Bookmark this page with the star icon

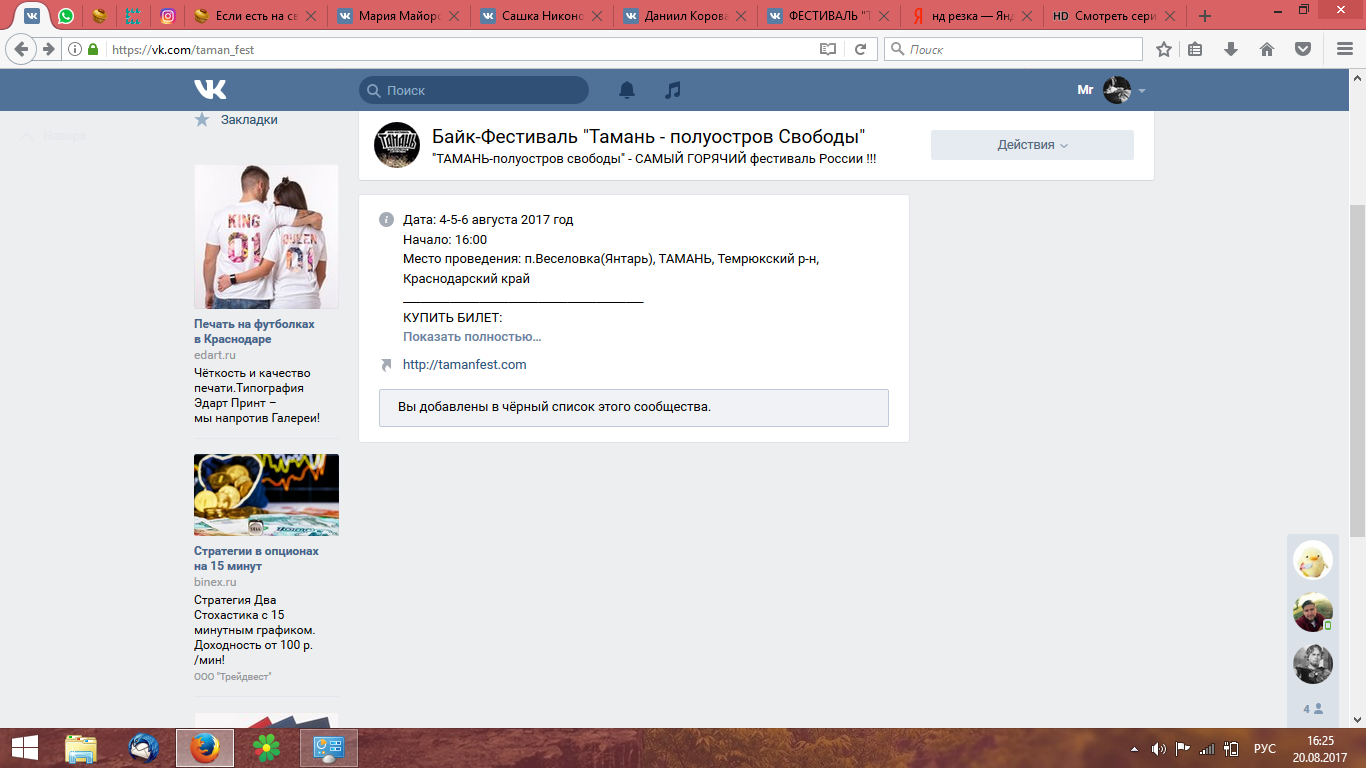(x=1164, y=49)
